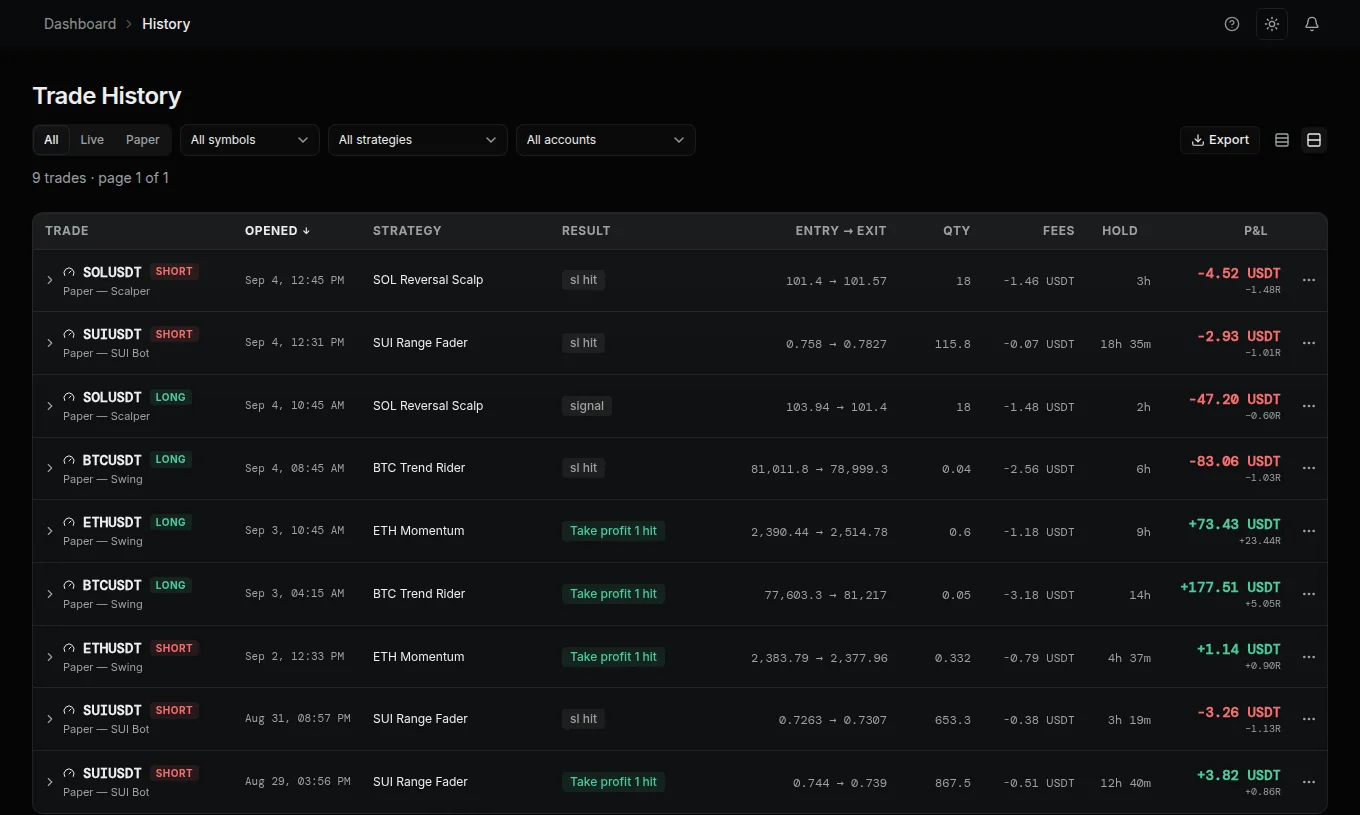Viewport: 1360px width, 815px height.
Task: Expand the ETHUSDT trade opened Sep 2, 12:33 PM
Action: click(x=50, y=657)
